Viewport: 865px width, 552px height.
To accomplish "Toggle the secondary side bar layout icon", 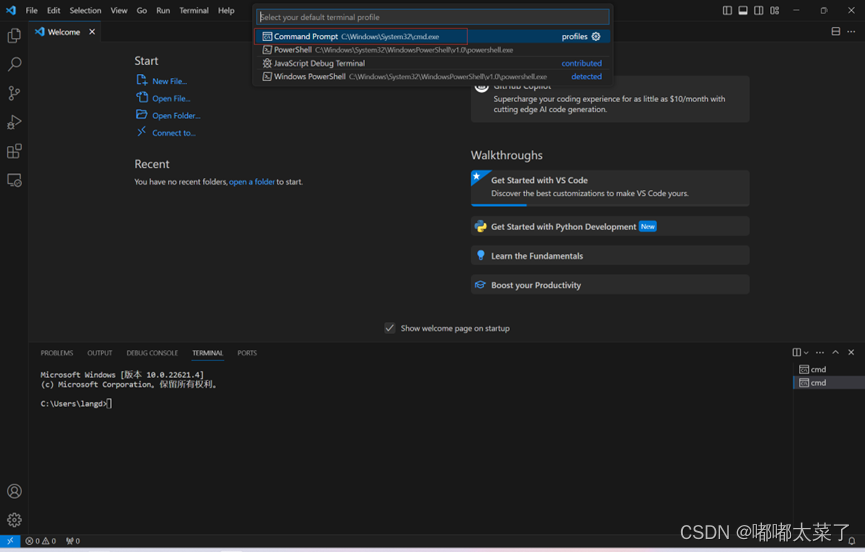I will [759, 10].
